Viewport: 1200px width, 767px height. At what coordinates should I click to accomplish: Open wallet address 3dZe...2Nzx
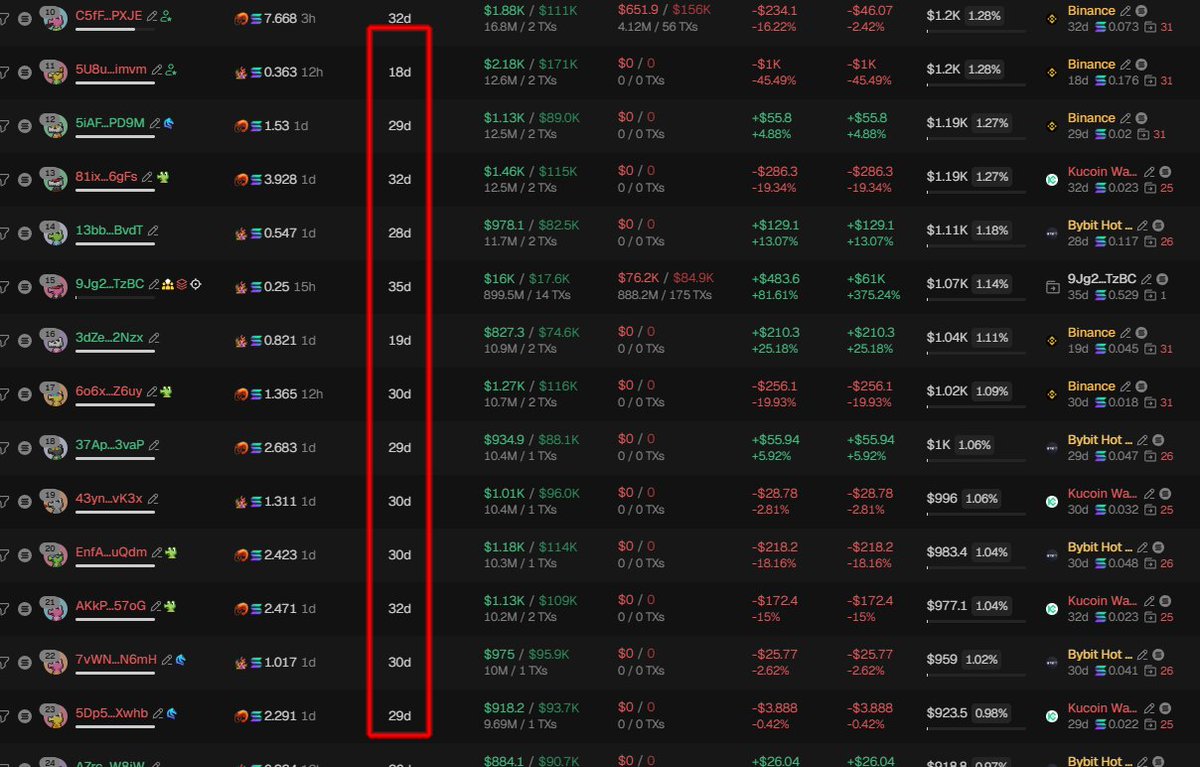click(x=109, y=338)
